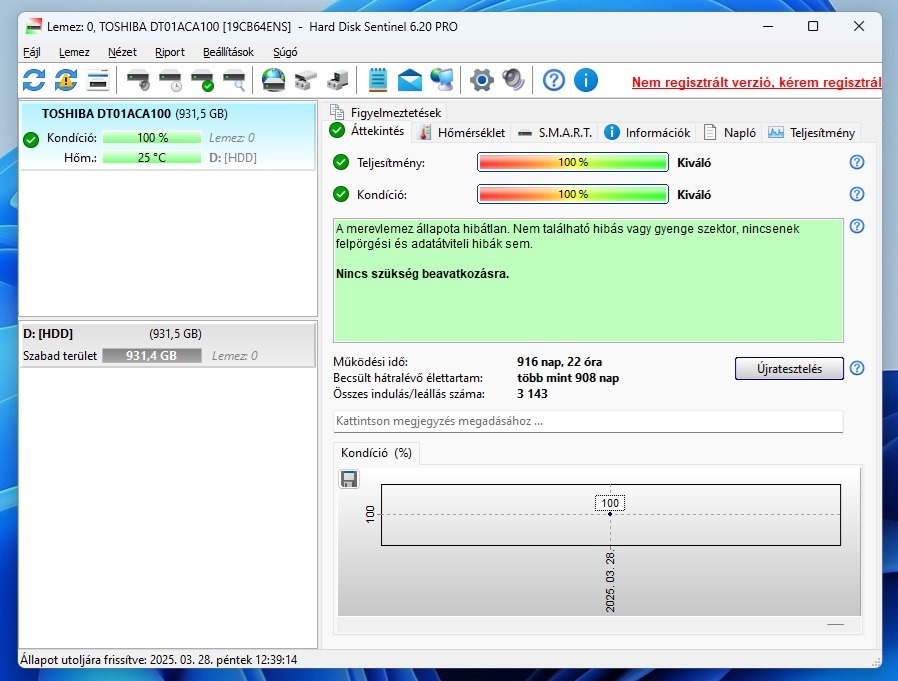Switch to the Figyelmeztetések tab
This screenshot has height=681, width=898.
click(386, 112)
